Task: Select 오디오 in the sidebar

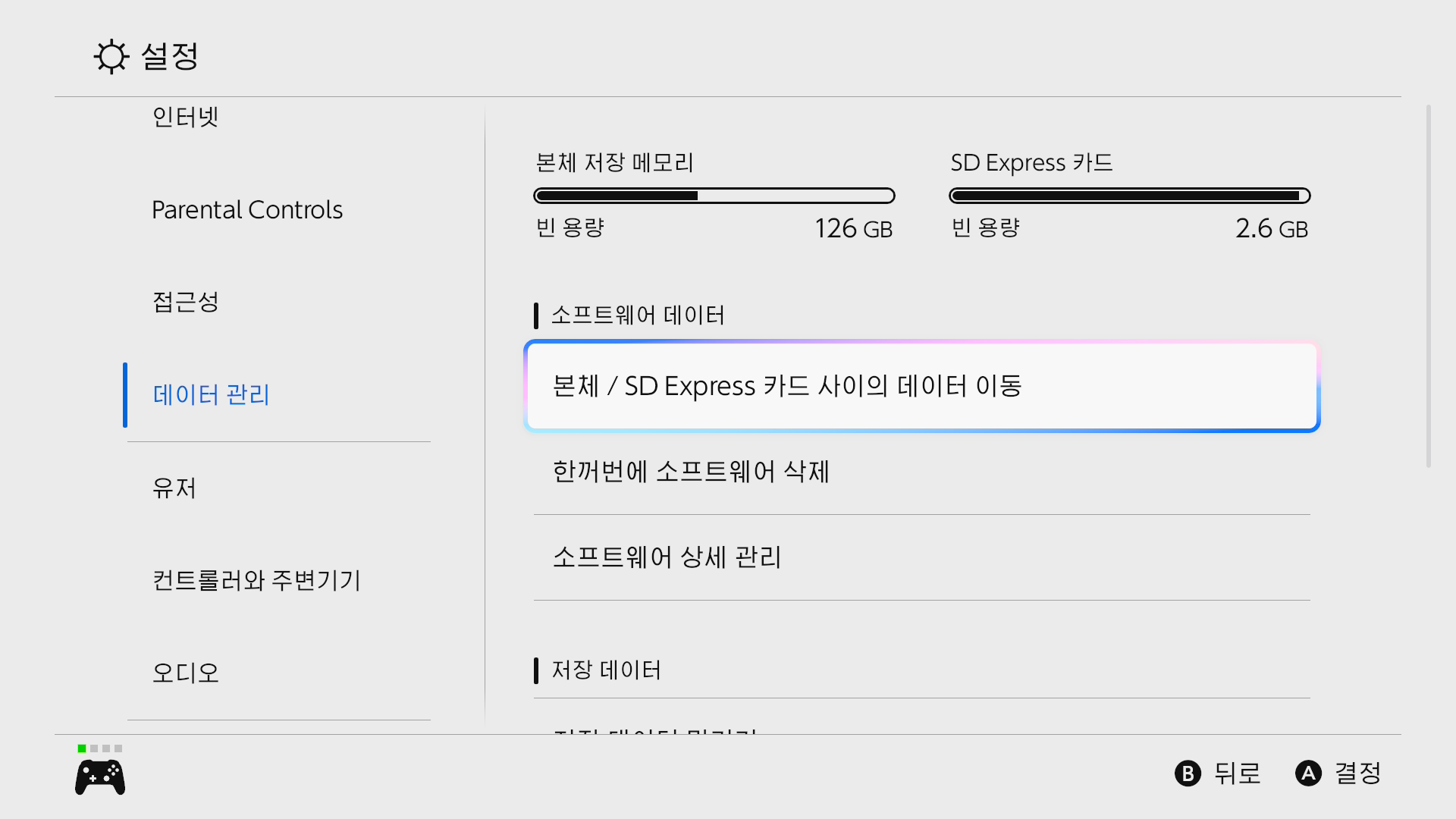Action: [x=186, y=673]
